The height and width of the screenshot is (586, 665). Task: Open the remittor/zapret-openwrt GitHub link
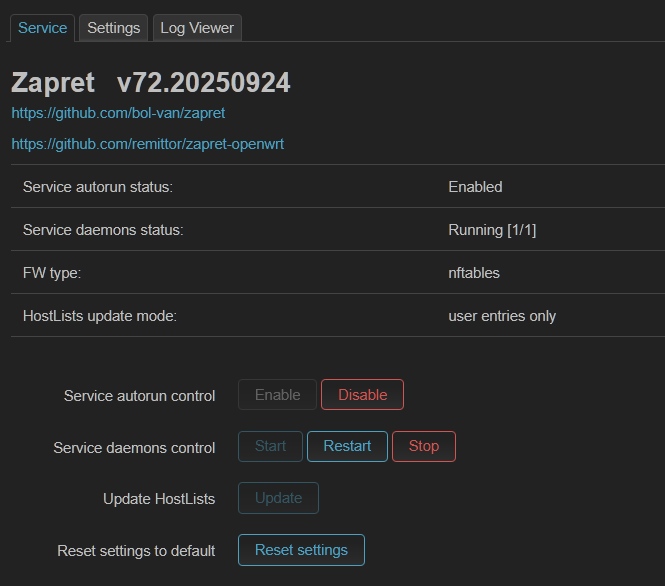coord(147,144)
